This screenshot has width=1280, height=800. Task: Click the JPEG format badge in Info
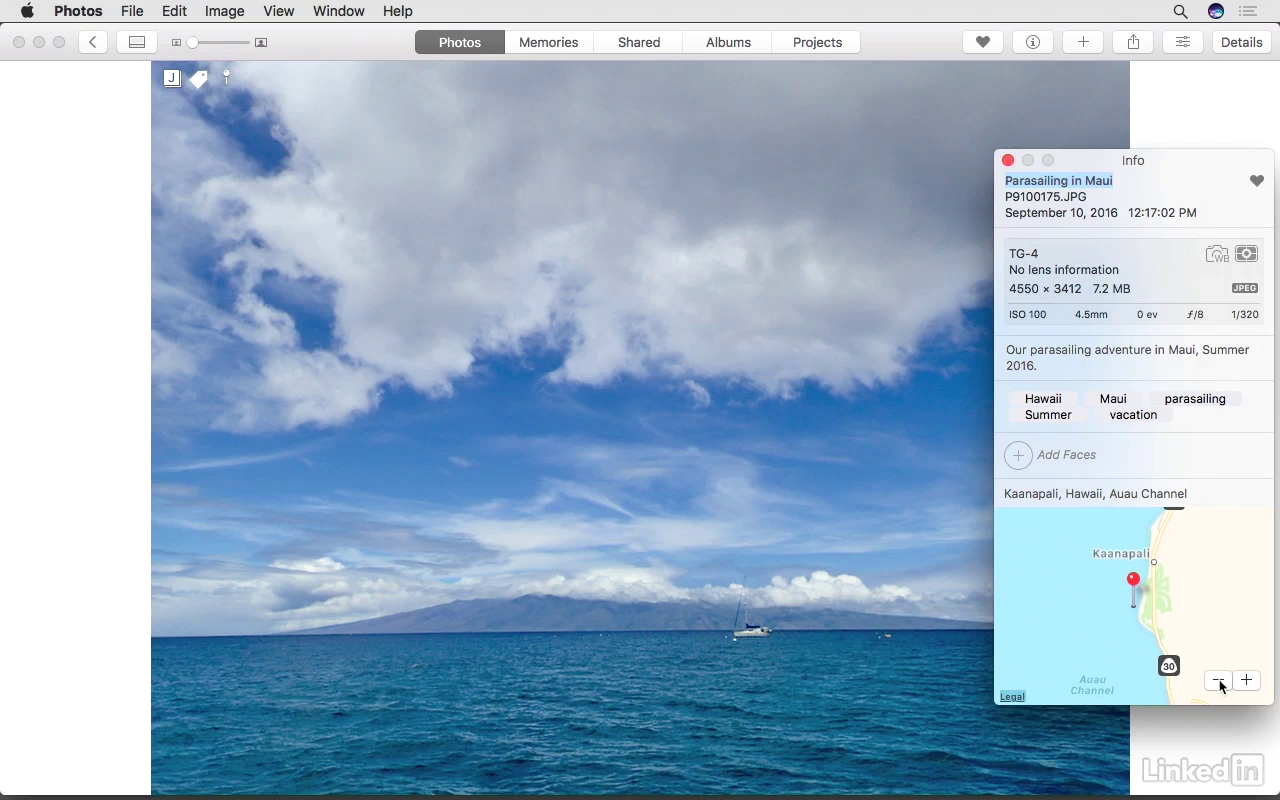pyautogui.click(x=1245, y=288)
